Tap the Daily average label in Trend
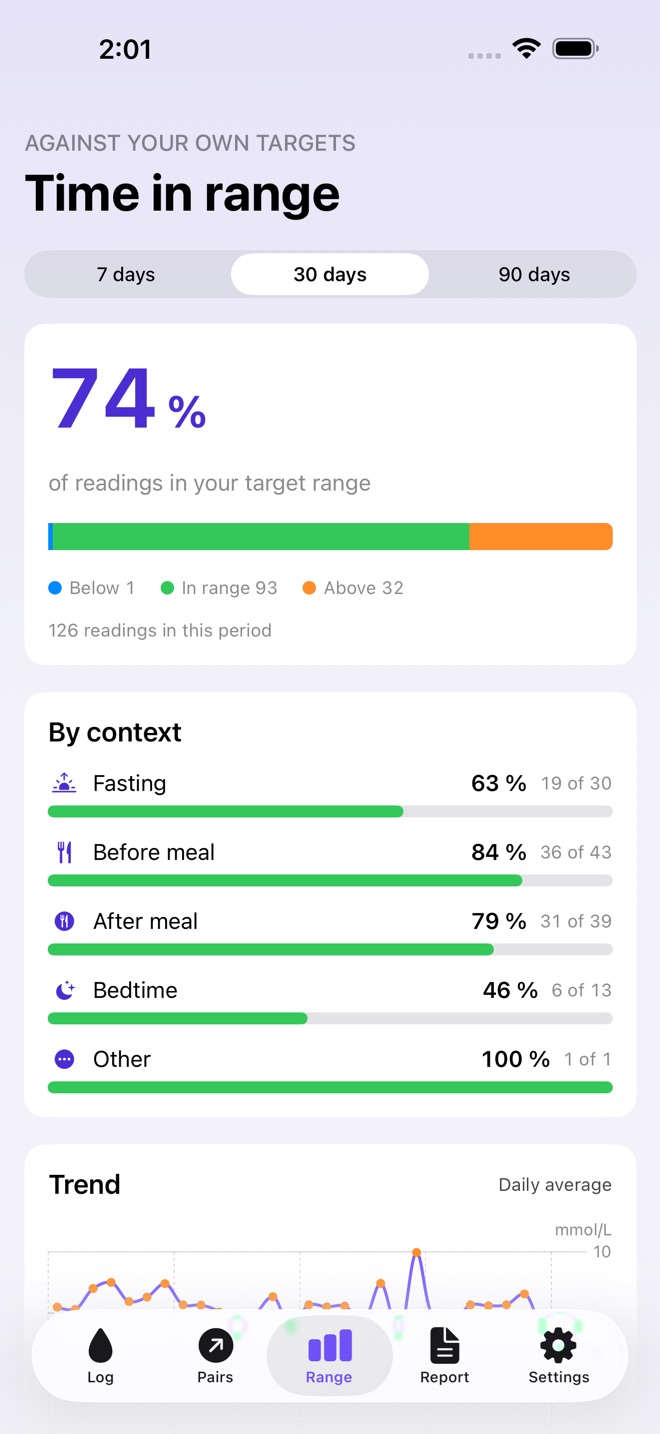Viewport: 660px width, 1434px height. pos(555,1185)
